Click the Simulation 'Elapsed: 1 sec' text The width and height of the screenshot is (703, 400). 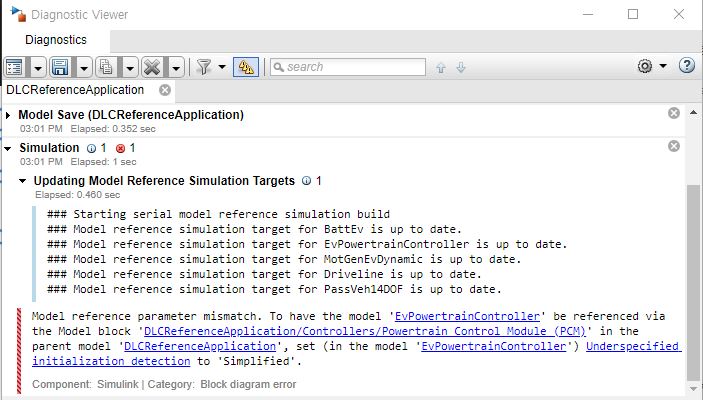click(x=104, y=162)
